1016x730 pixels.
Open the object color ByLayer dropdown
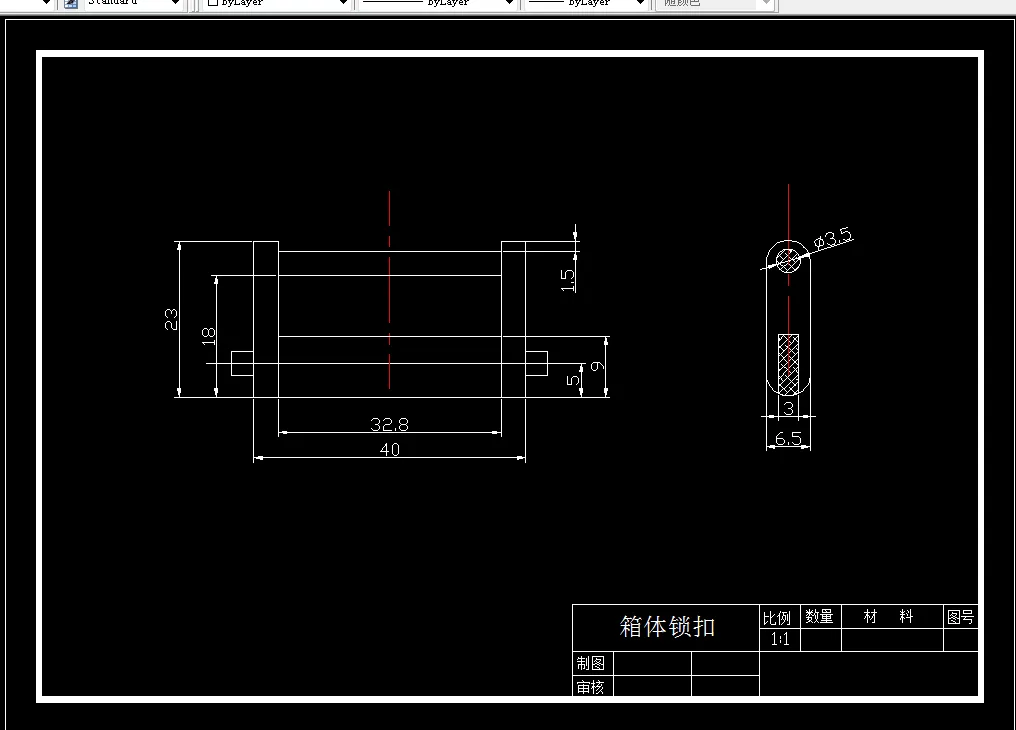pyautogui.click(x=344, y=5)
